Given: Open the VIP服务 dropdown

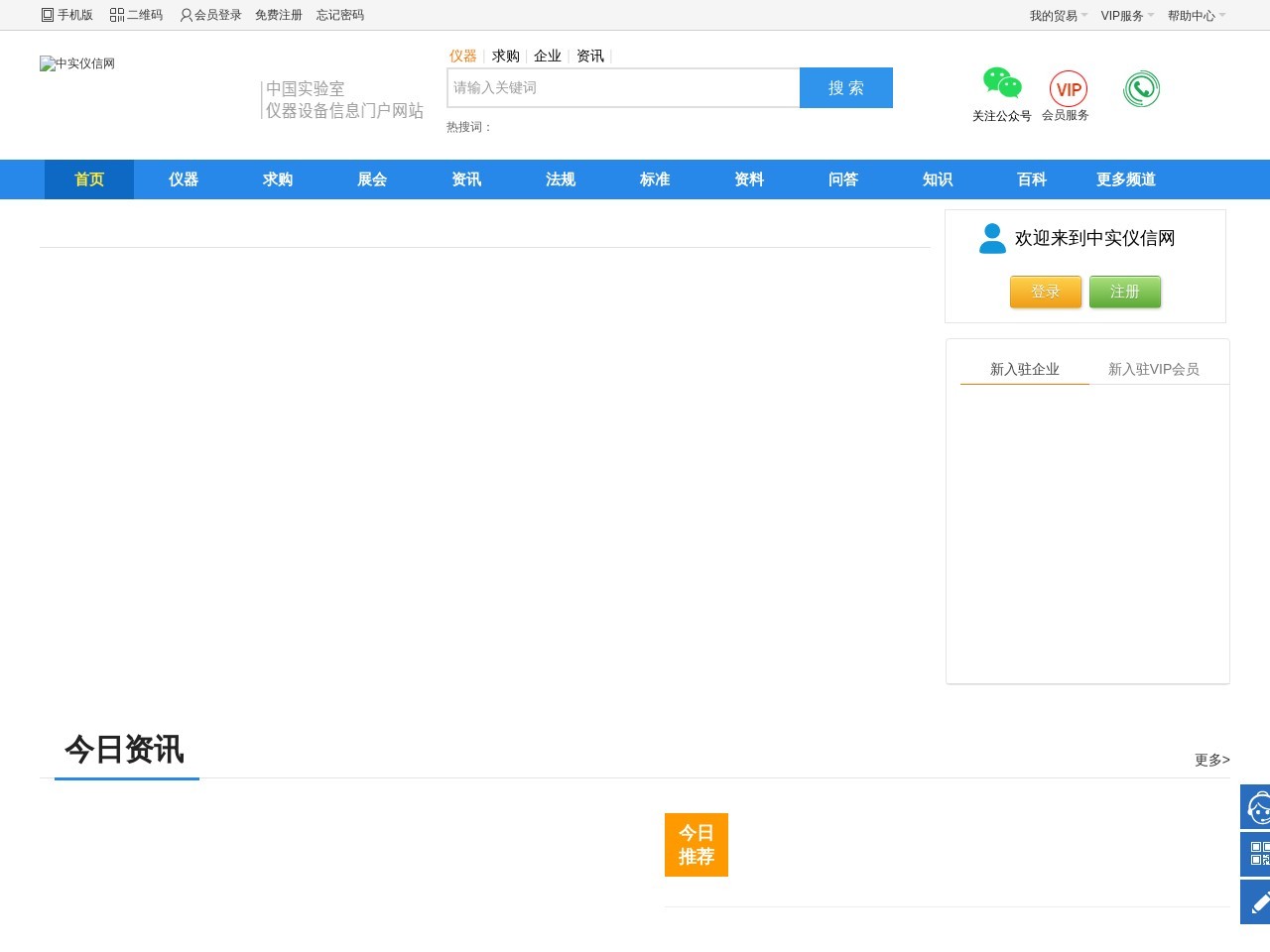Looking at the screenshot, I should (1121, 15).
